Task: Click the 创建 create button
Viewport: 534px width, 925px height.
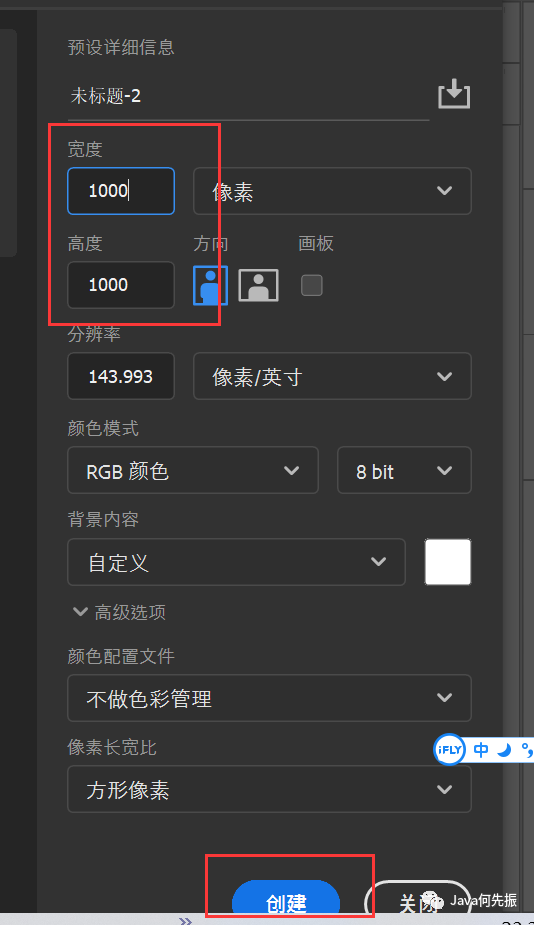Action: (286, 901)
